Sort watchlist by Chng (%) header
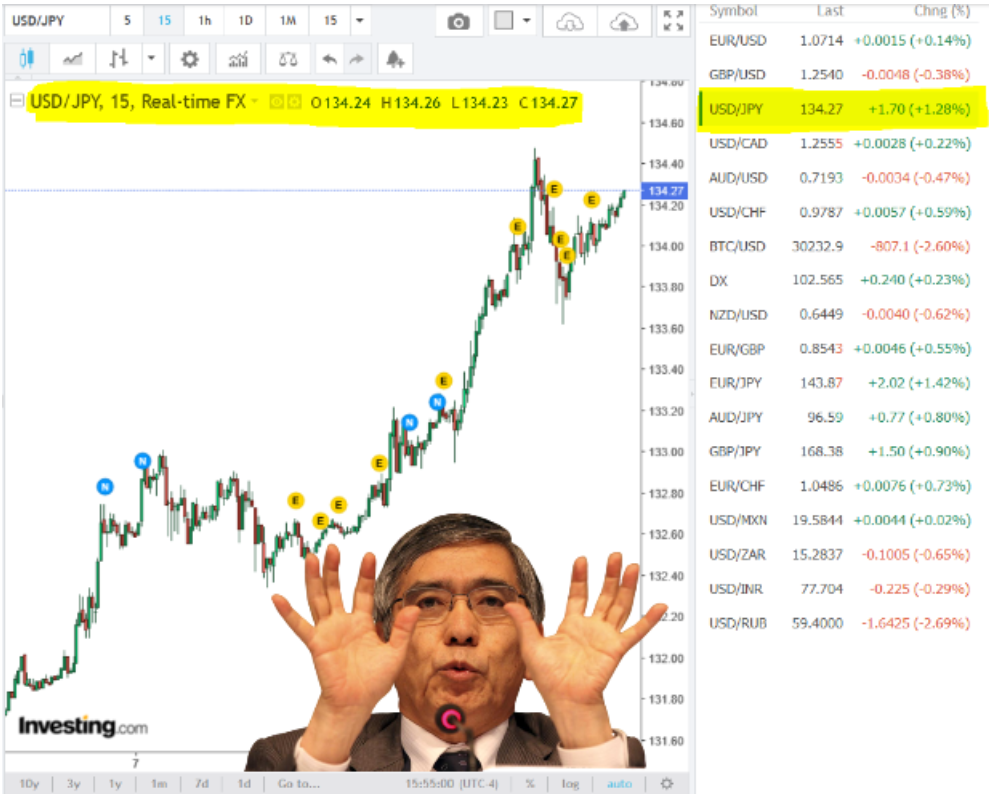 (942, 11)
